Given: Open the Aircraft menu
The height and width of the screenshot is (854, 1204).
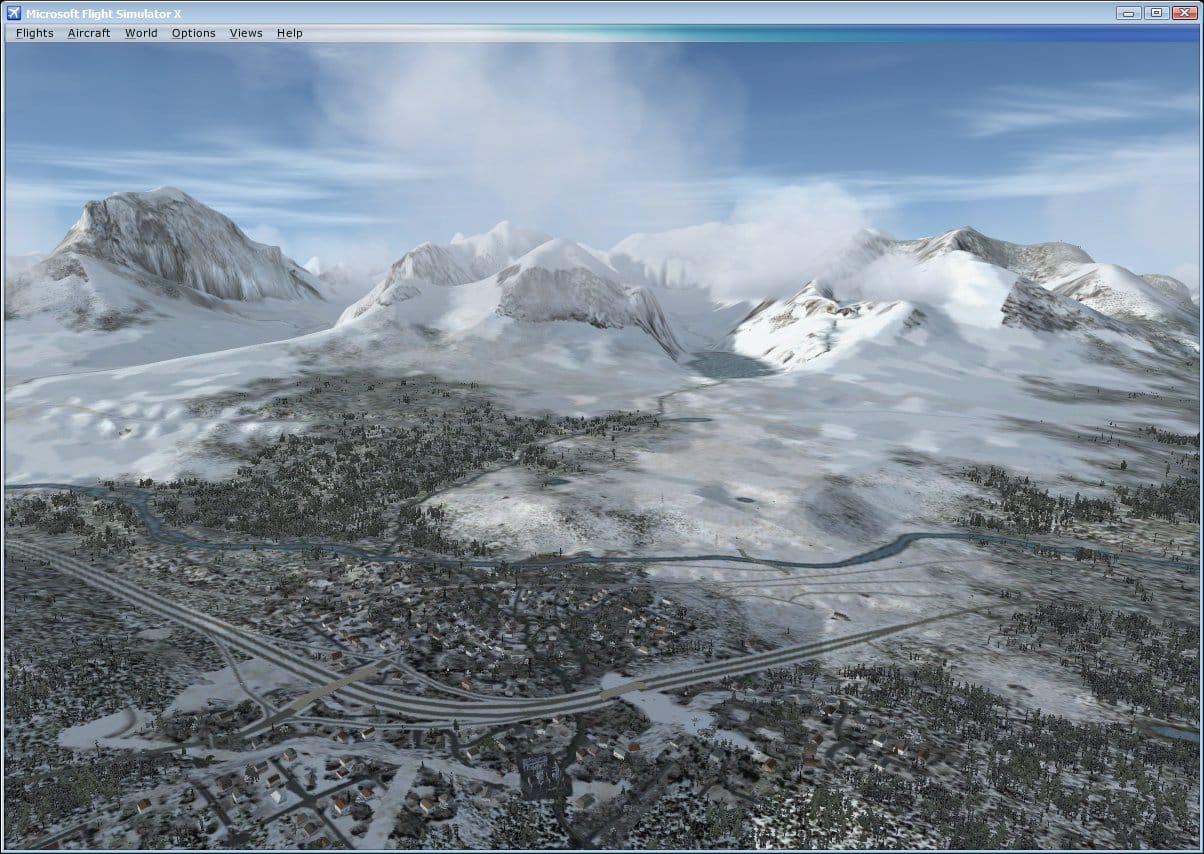Looking at the screenshot, I should coord(89,33).
